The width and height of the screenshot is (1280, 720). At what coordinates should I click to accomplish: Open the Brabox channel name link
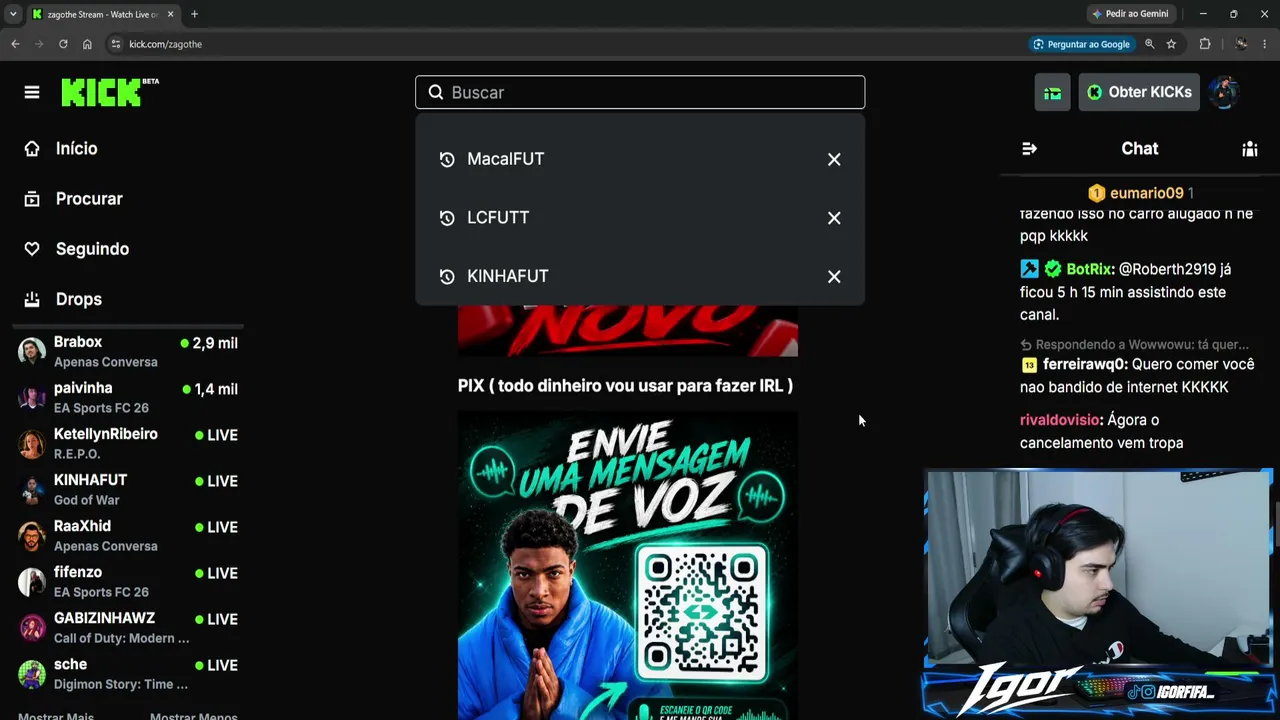point(78,342)
